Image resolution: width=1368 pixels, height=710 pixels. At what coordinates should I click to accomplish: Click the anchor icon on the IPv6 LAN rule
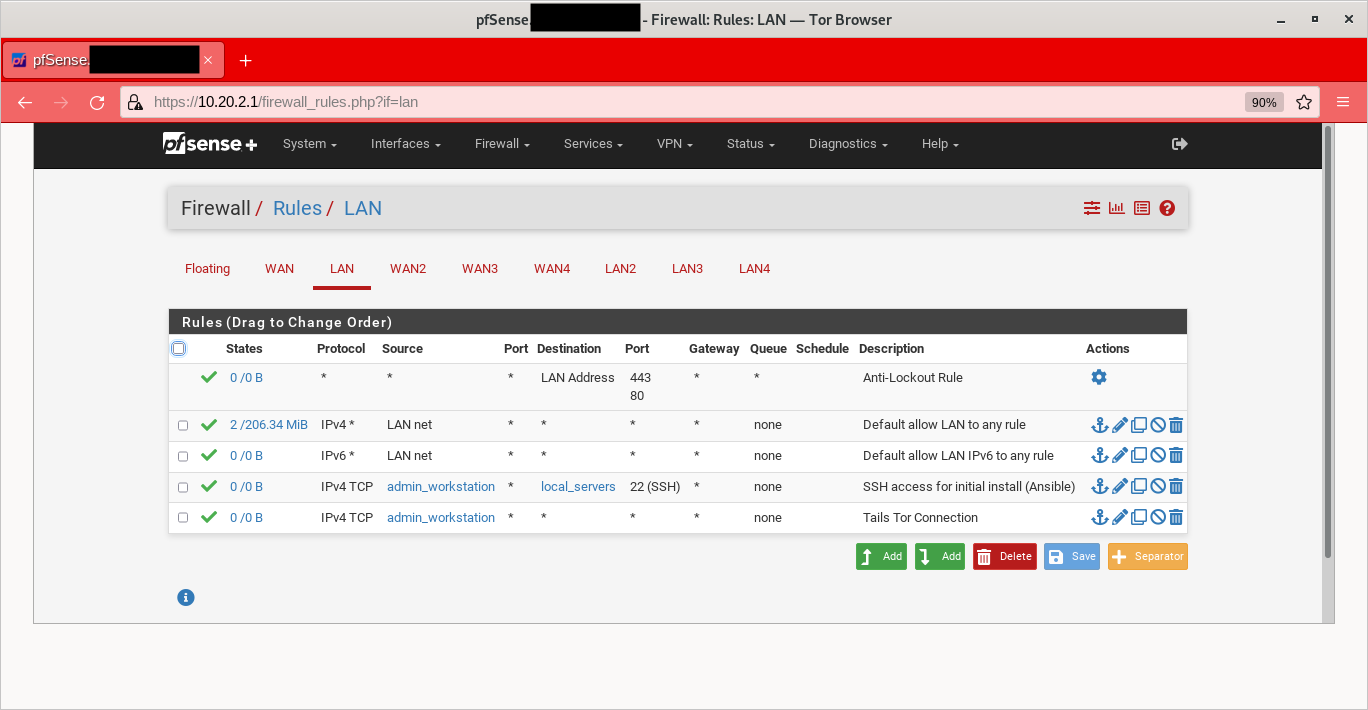coord(1099,455)
